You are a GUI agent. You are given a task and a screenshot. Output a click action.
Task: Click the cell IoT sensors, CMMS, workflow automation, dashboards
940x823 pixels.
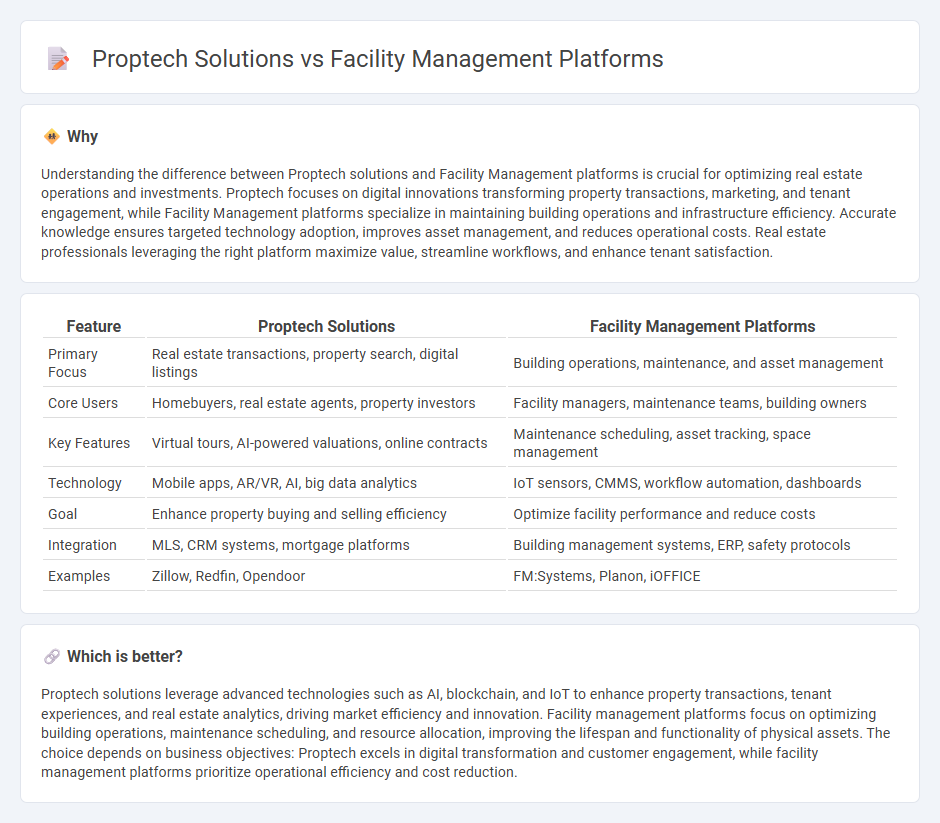[x=702, y=483]
